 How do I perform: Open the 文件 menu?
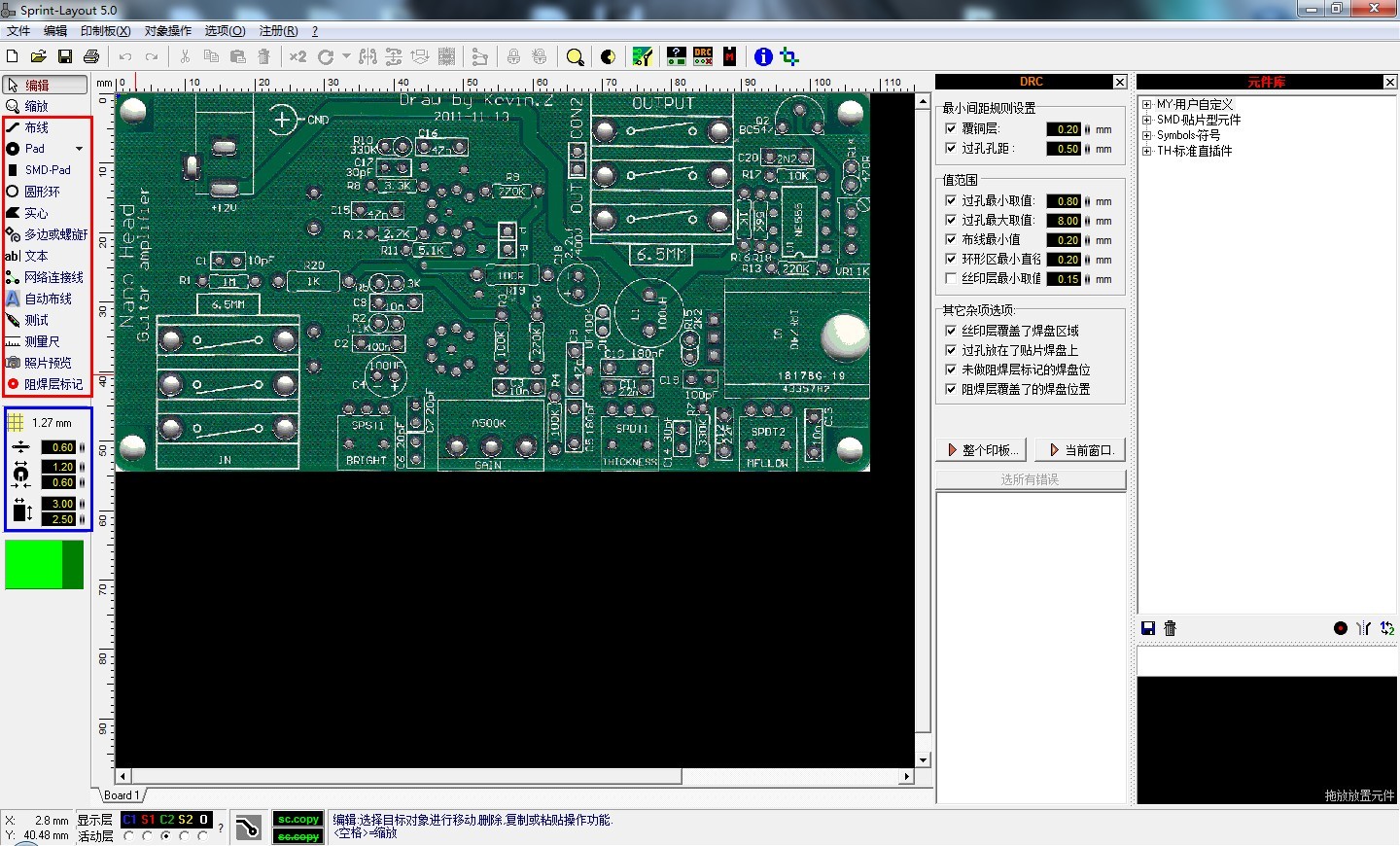[18, 31]
